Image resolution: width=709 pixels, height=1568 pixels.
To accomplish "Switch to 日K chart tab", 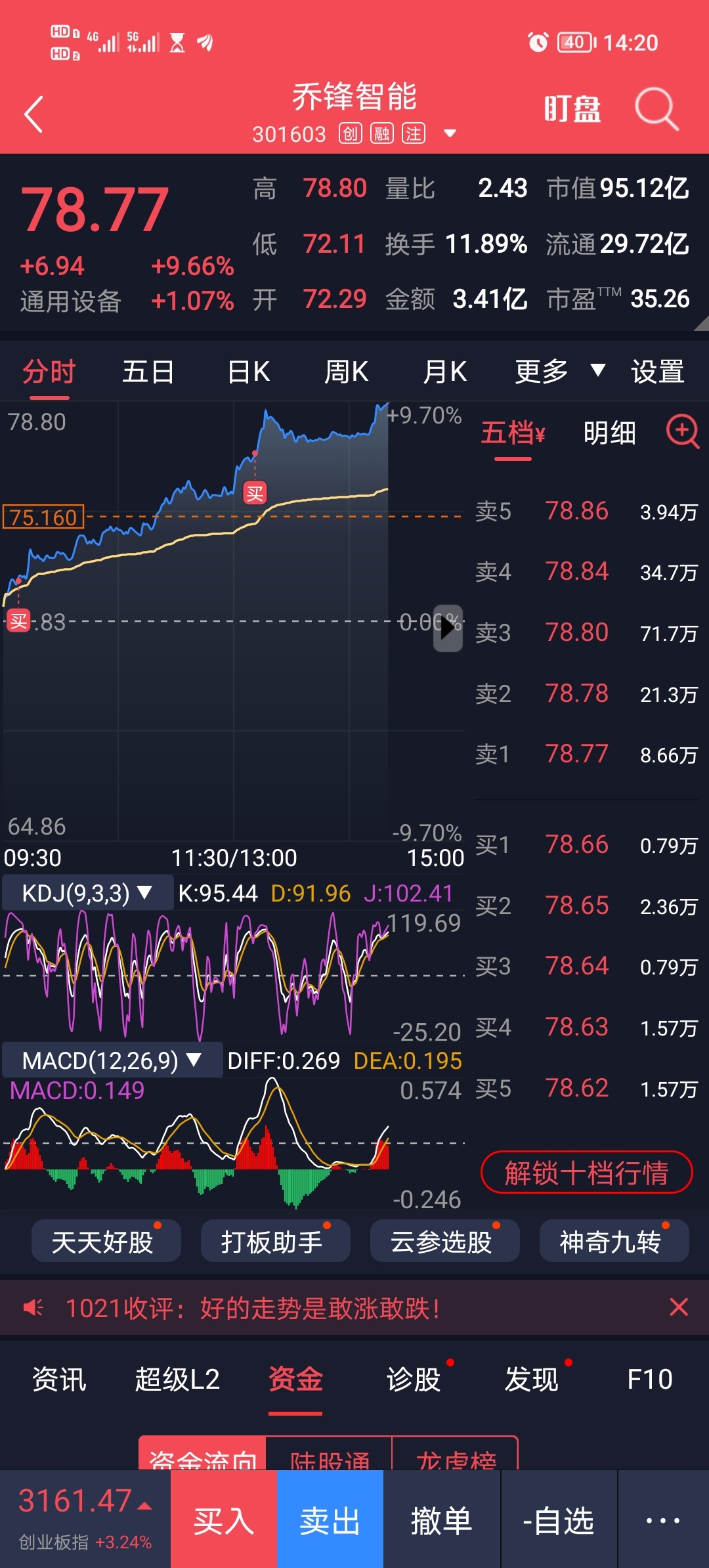I will (249, 372).
